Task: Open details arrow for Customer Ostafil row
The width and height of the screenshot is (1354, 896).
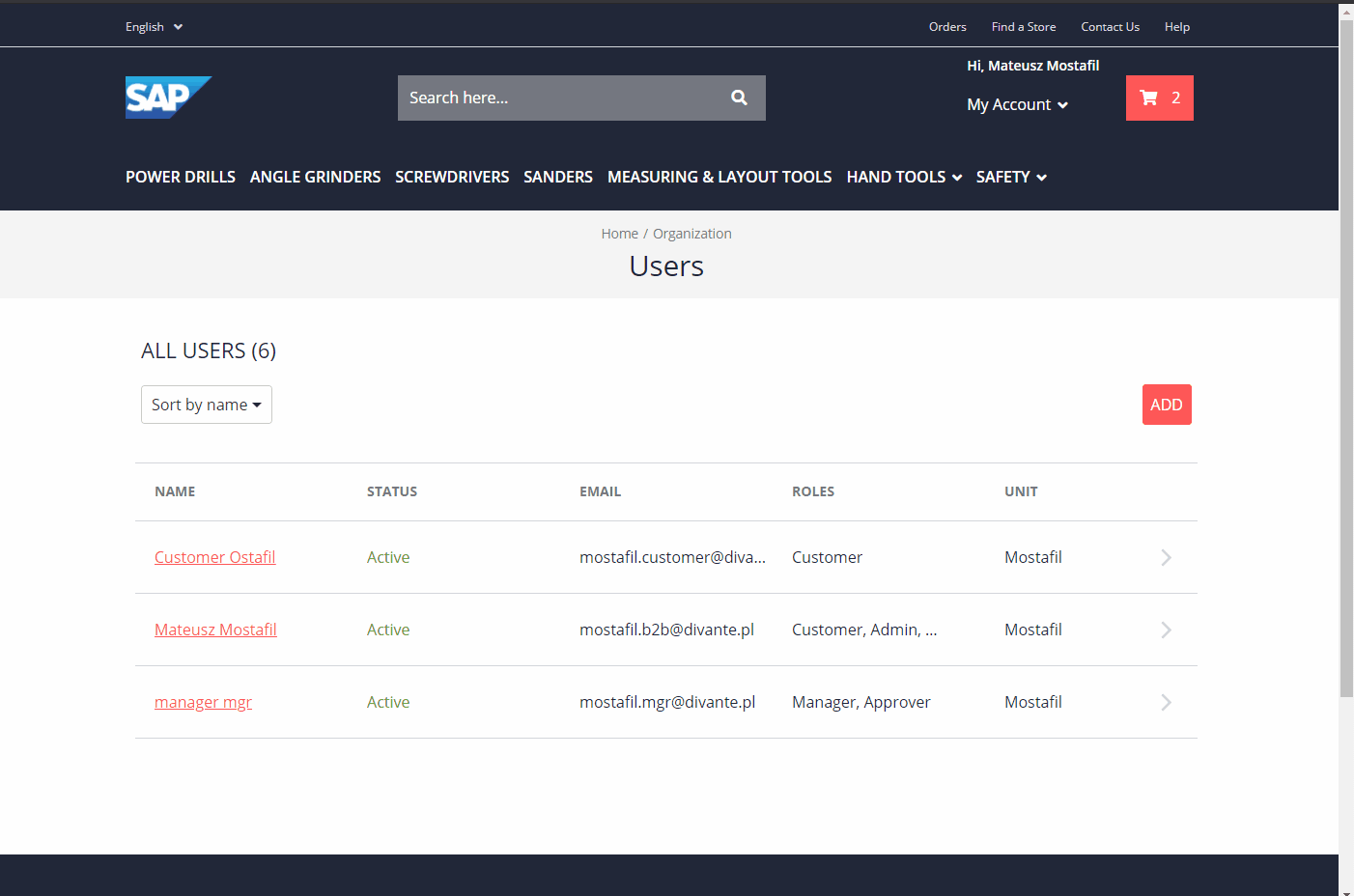Action: coord(1166,558)
